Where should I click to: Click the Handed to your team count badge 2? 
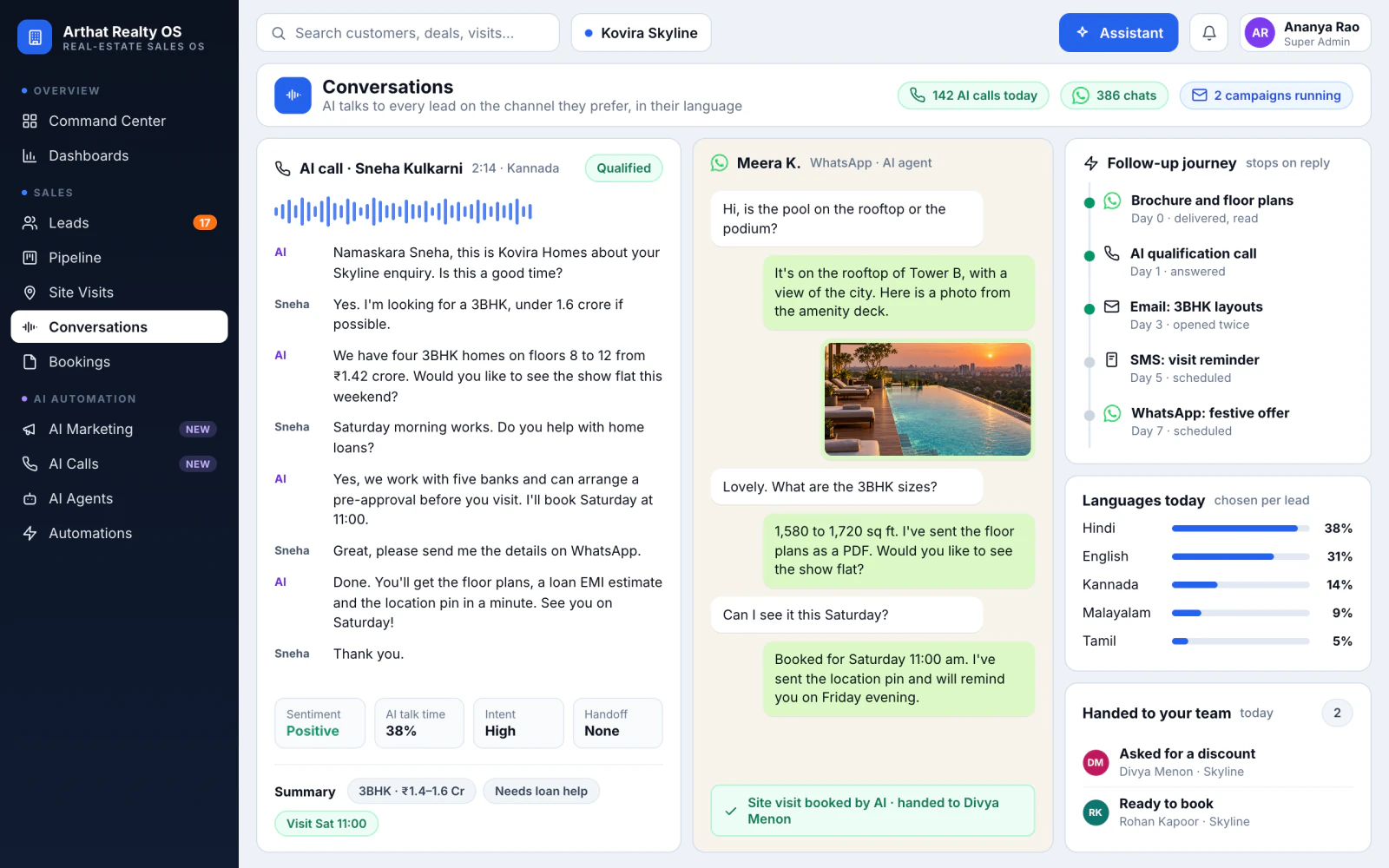[1337, 713]
